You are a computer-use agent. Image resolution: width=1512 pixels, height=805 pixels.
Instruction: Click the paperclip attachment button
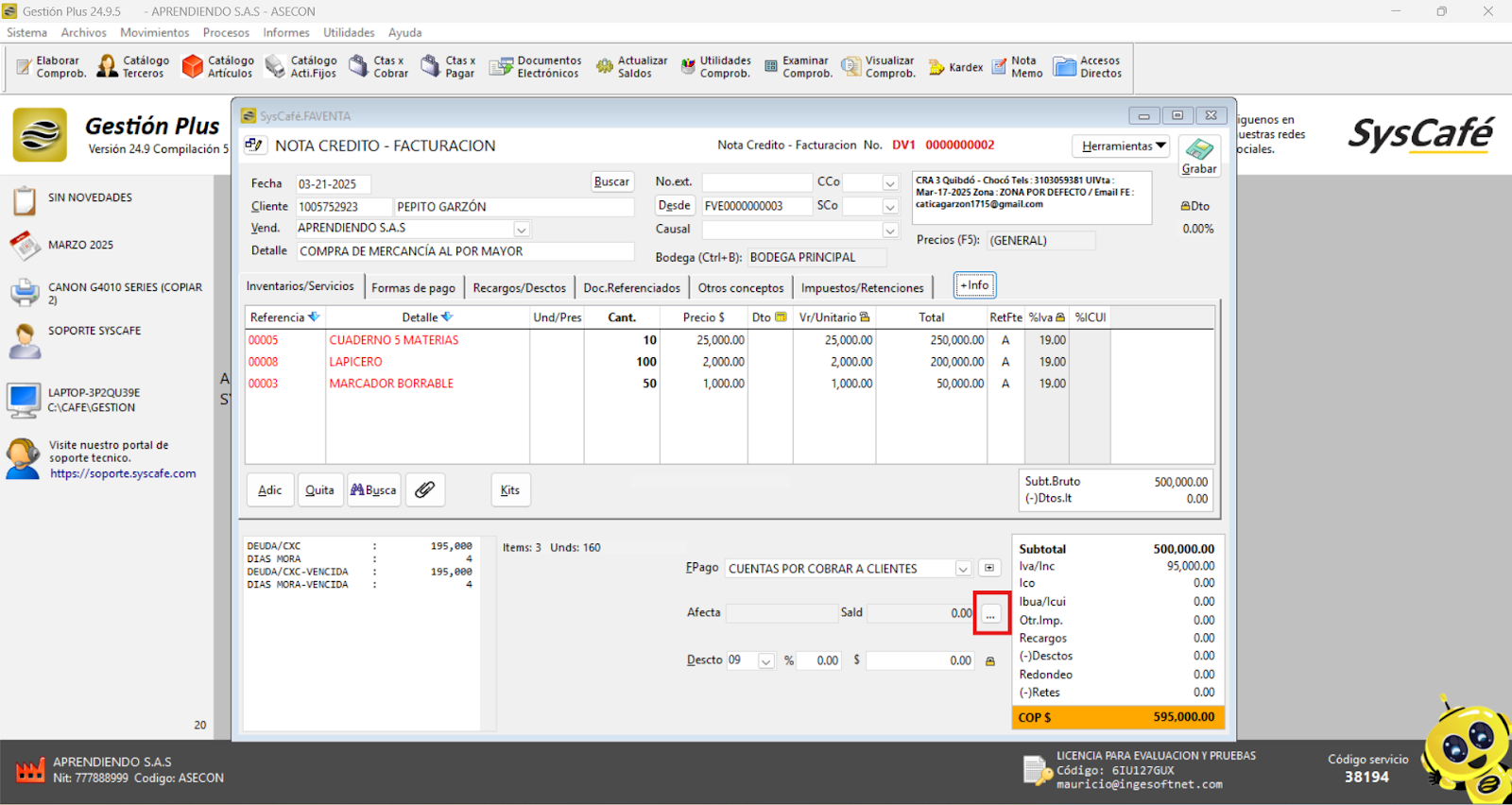pyautogui.click(x=425, y=489)
